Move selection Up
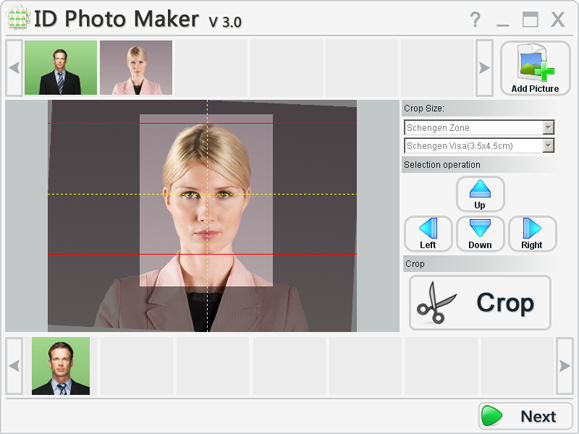 pos(480,194)
